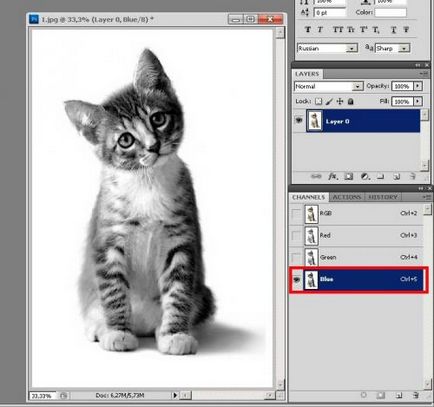Lock image pixels with brush icon
Viewport: 434px width, 407px height.
[329, 101]
